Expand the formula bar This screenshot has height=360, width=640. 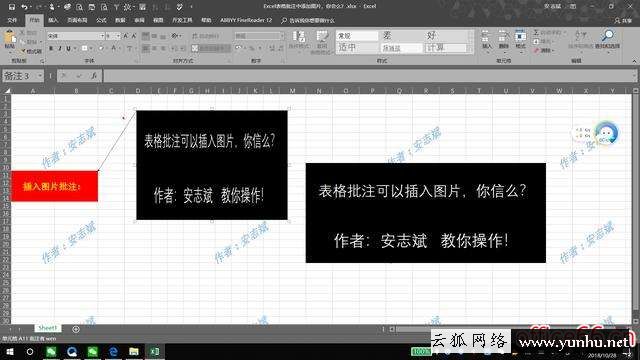click(x=635, y=76)
